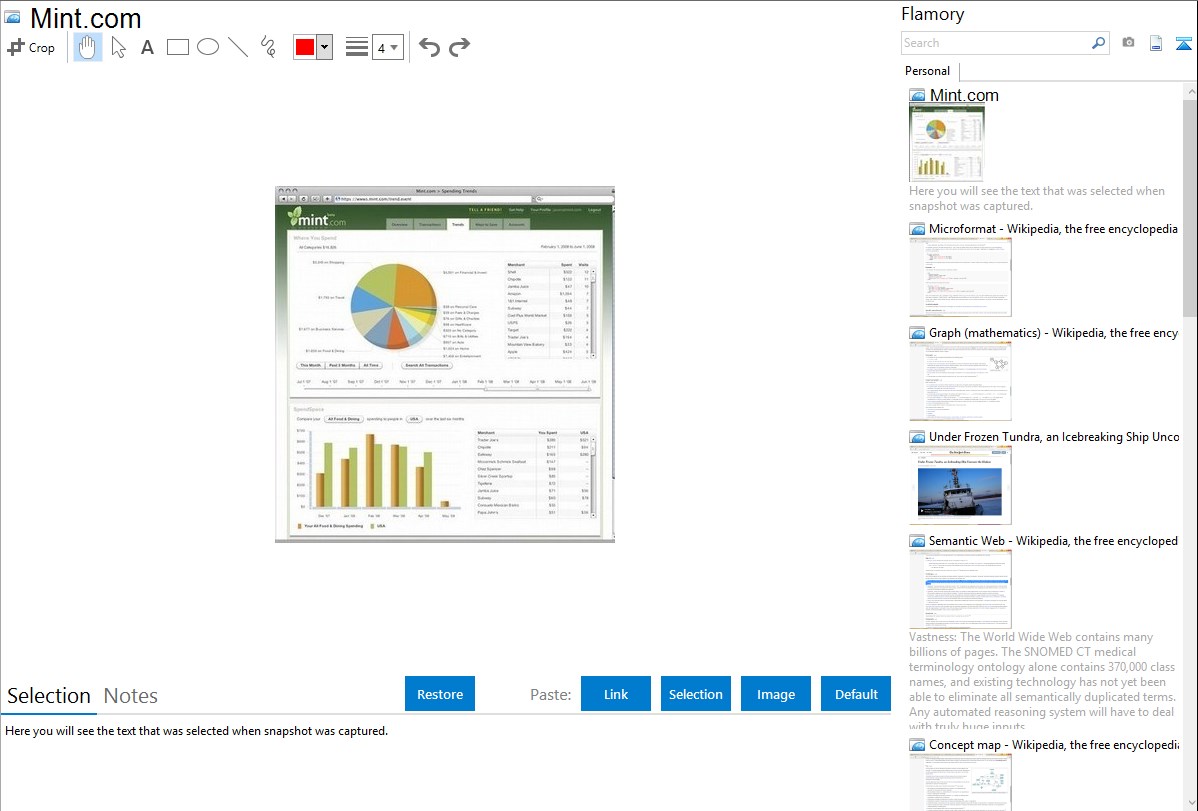Switch to the Personal tab

(x=928, y=71)
